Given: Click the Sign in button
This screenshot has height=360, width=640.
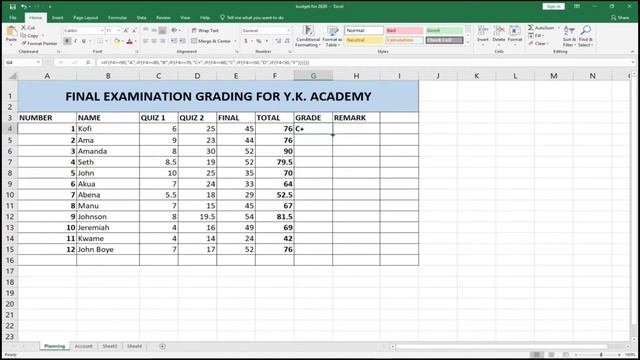Looking at the screenshot, I should coord(553,7).
